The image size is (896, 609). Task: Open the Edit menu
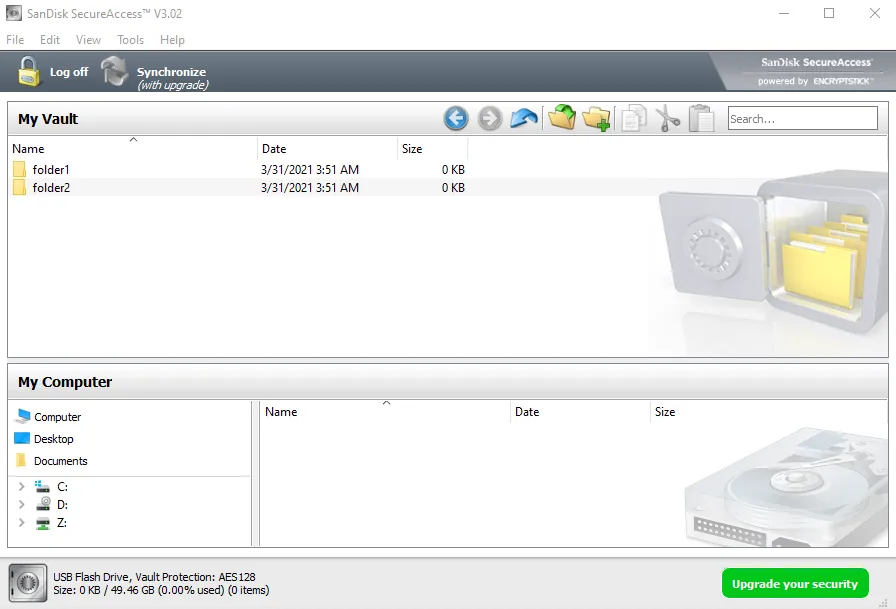coord(50,39)
